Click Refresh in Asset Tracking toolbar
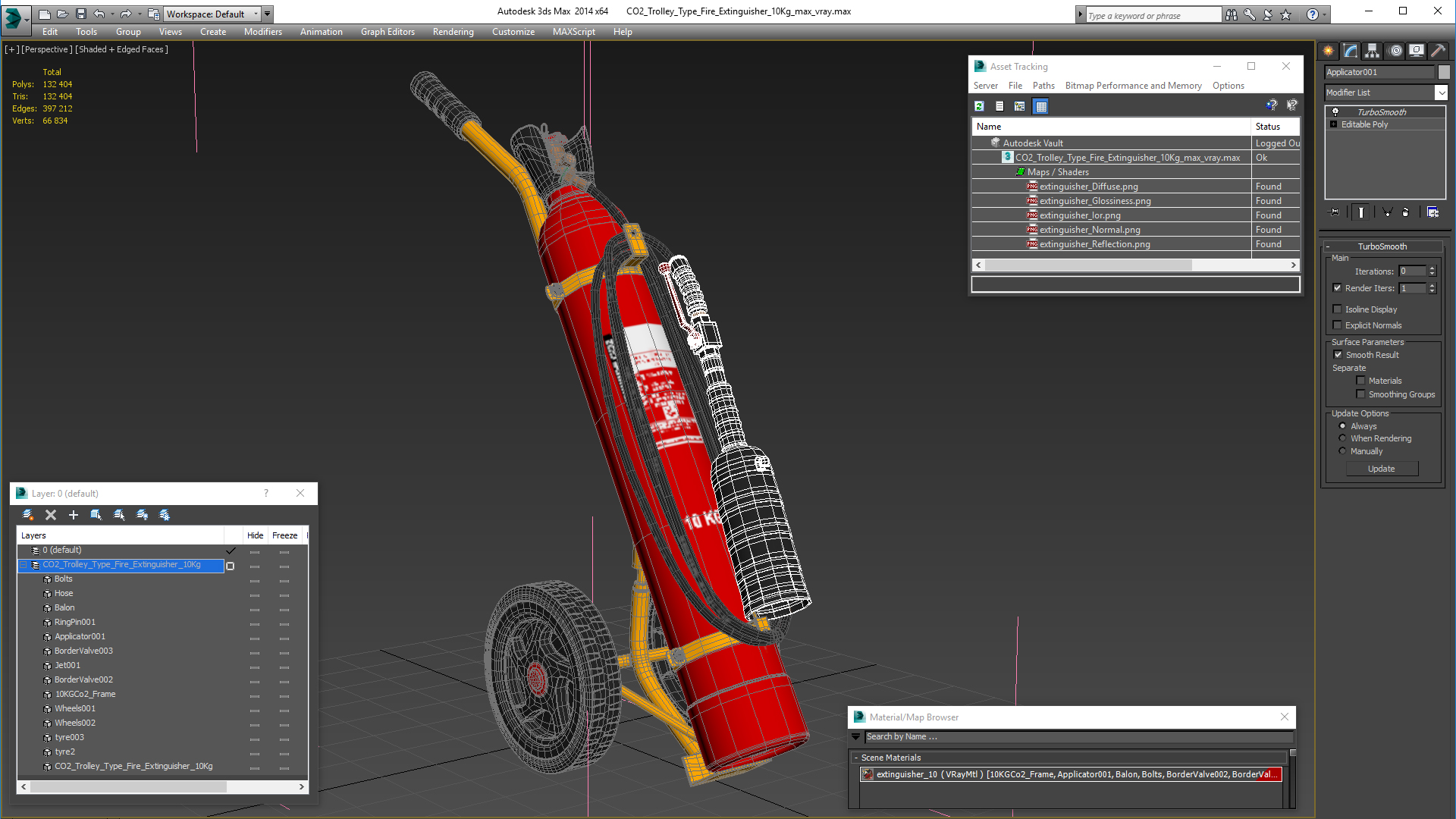The image size is (1456, 819). 979,106
